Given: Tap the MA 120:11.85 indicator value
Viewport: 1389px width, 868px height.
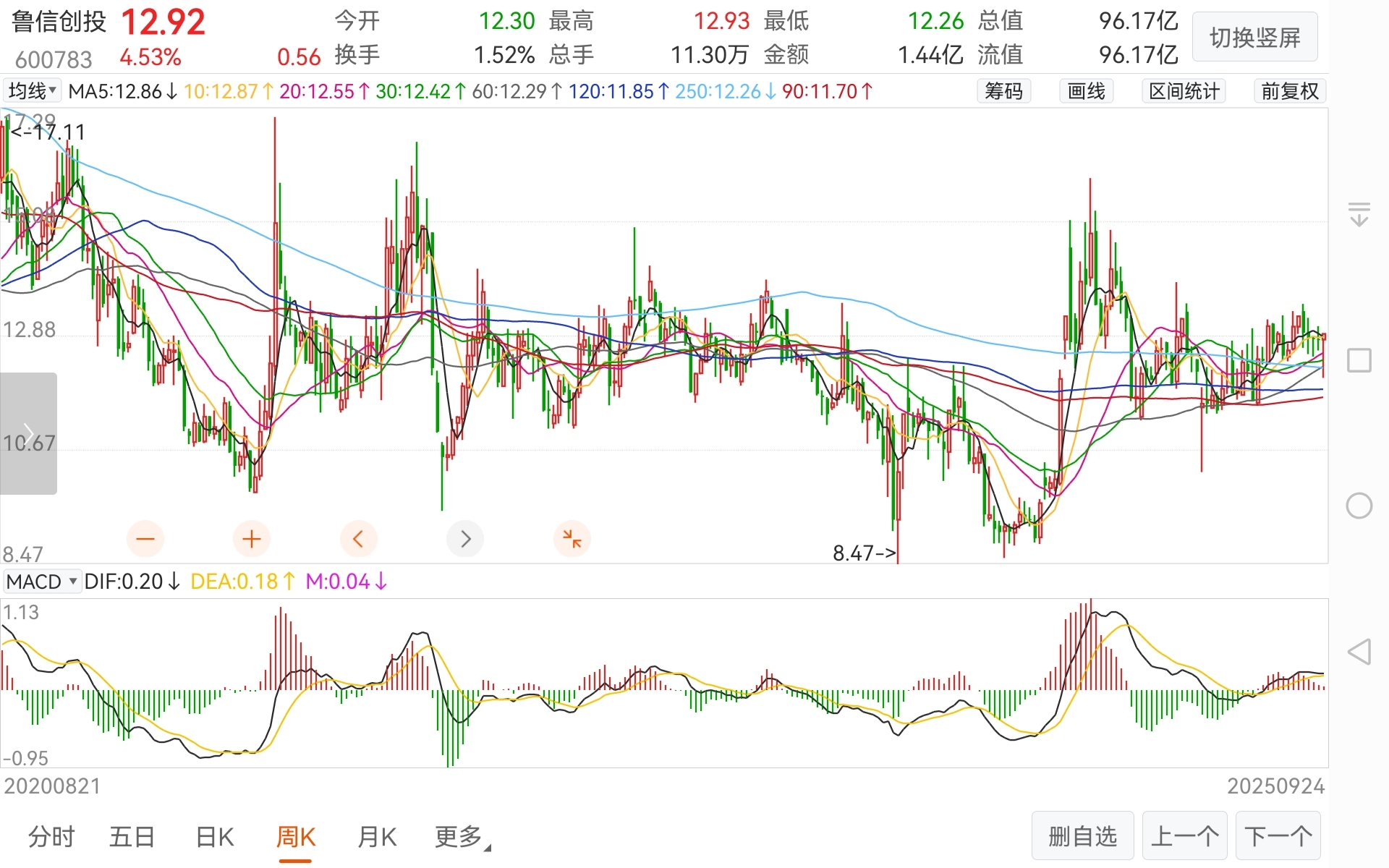Looking at the screenshot, I should 619,91.
